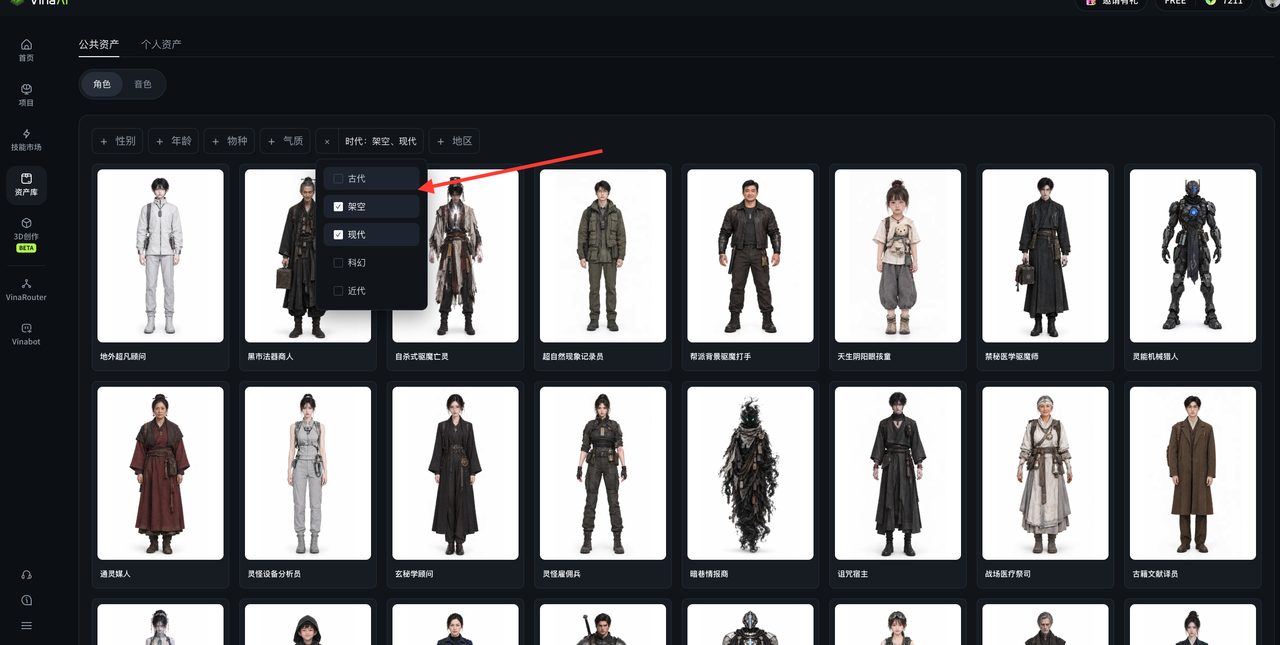Open the 地外超凡顾问 character card
1280x645 pixels.
tap(160, 267)
